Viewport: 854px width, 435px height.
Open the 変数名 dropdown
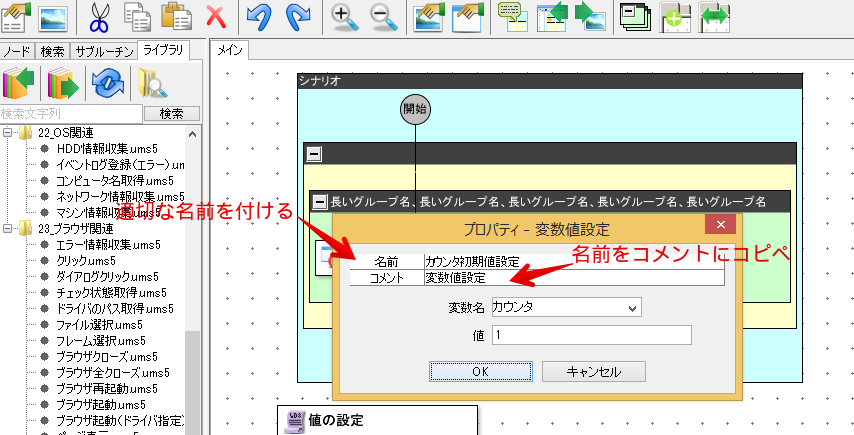click(632, 308)
